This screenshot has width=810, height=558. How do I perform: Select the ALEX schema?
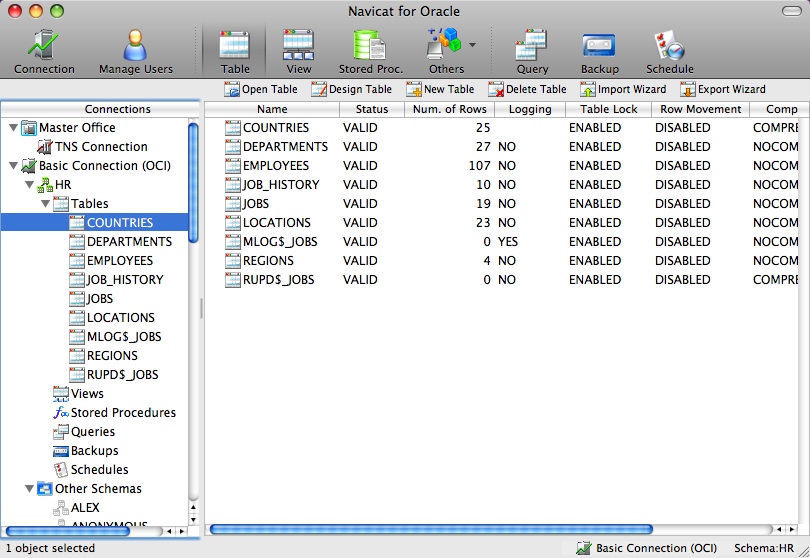click(76, 508)
